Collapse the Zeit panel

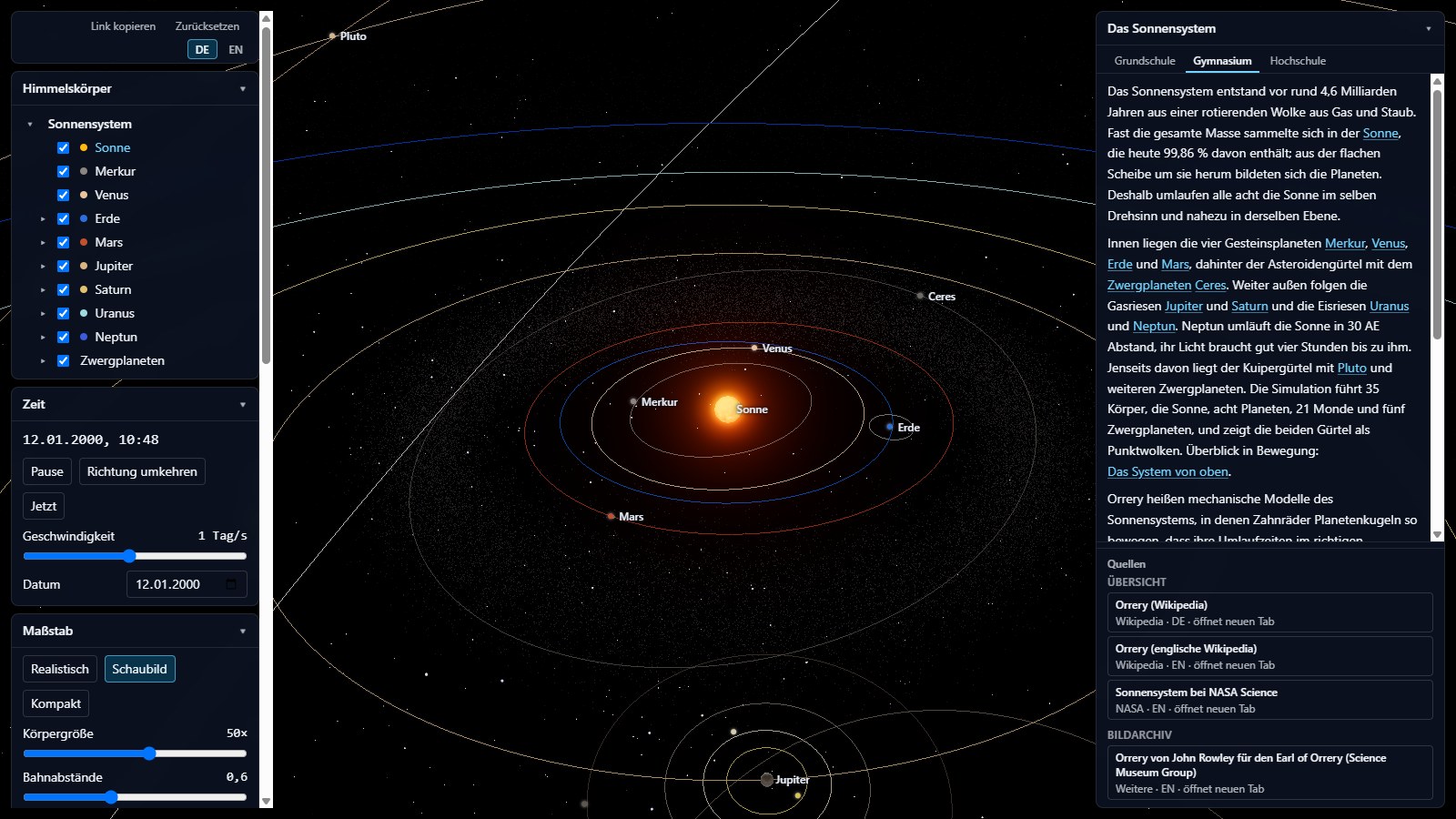[x=242, y=405]
